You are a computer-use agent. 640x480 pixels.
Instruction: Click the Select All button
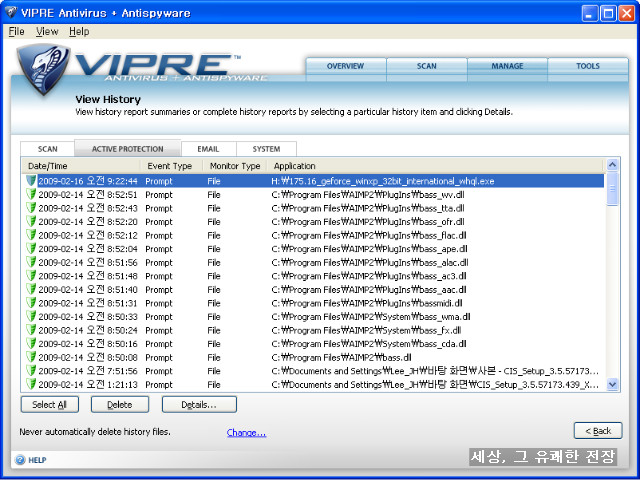click(x=49, y=404)
